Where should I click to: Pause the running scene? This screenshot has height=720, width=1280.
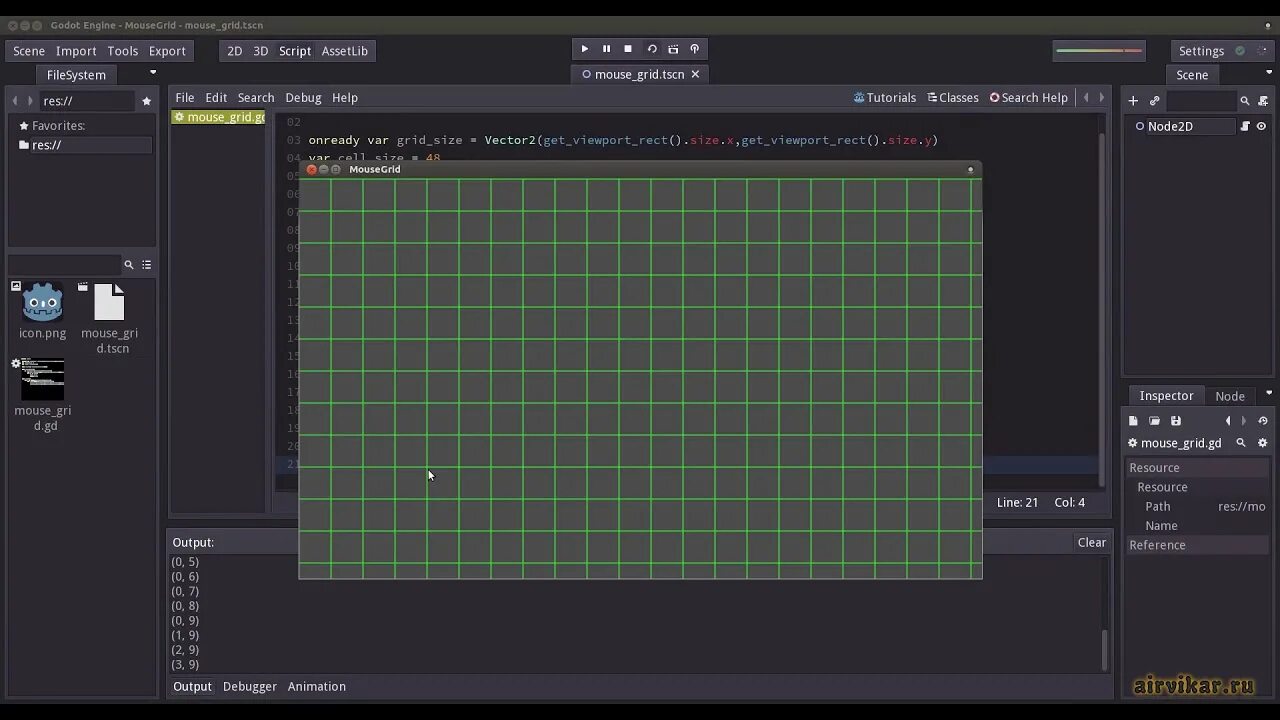[x=606, y=48]
